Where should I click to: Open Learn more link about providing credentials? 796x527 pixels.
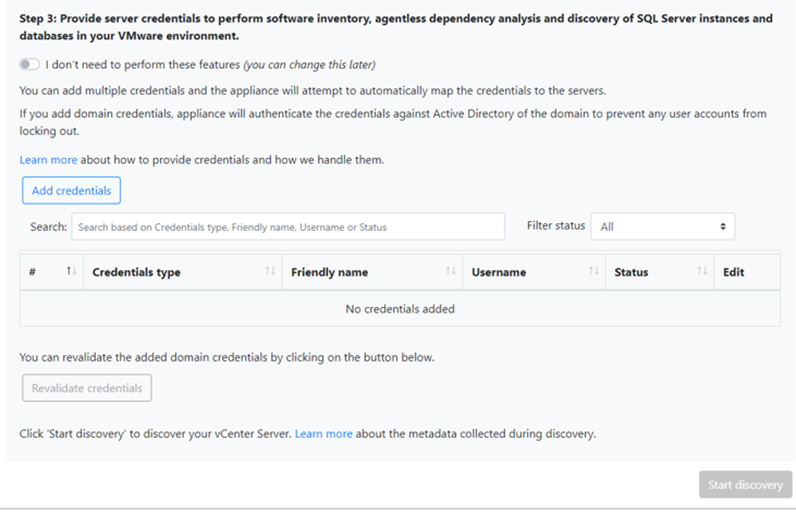coord(48,160)
